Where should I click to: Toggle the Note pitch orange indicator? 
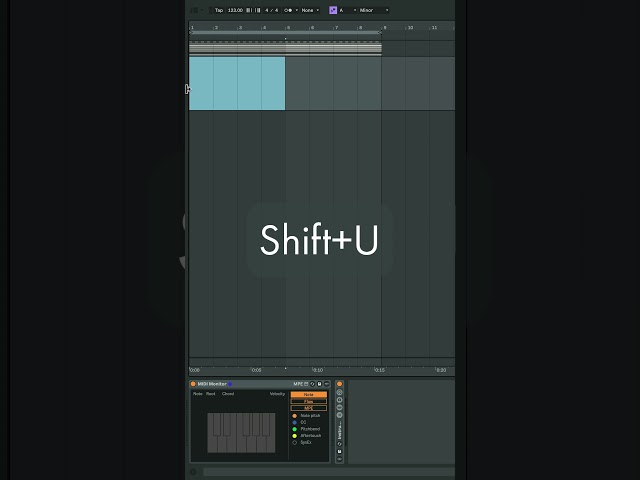pos(295,416)
